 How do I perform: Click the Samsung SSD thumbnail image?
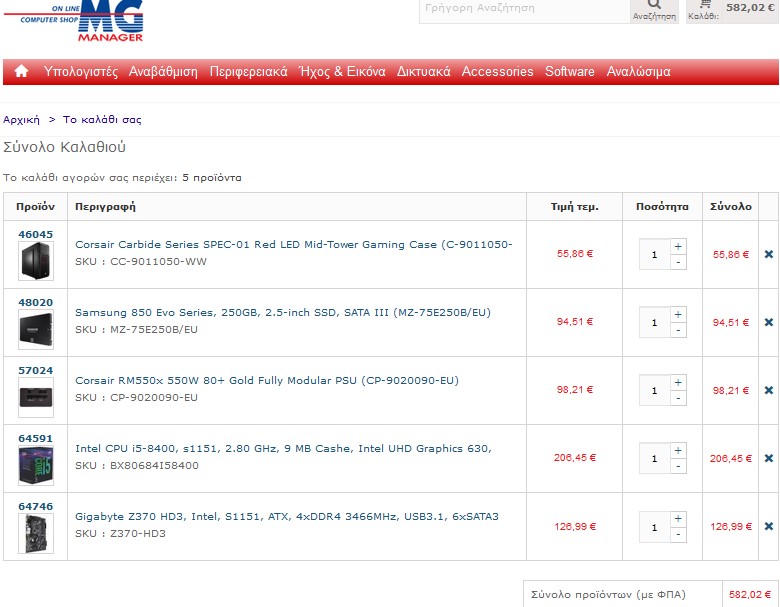coord(36,329)
